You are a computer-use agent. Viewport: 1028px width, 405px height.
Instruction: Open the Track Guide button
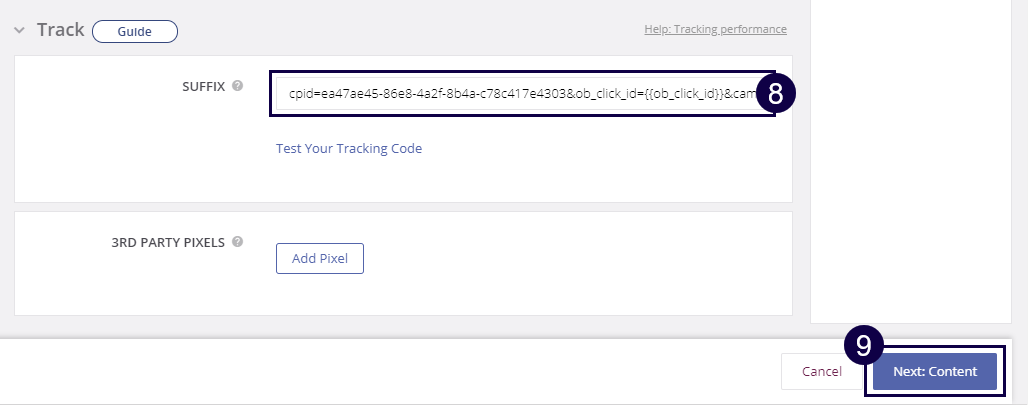pos(134,31)
